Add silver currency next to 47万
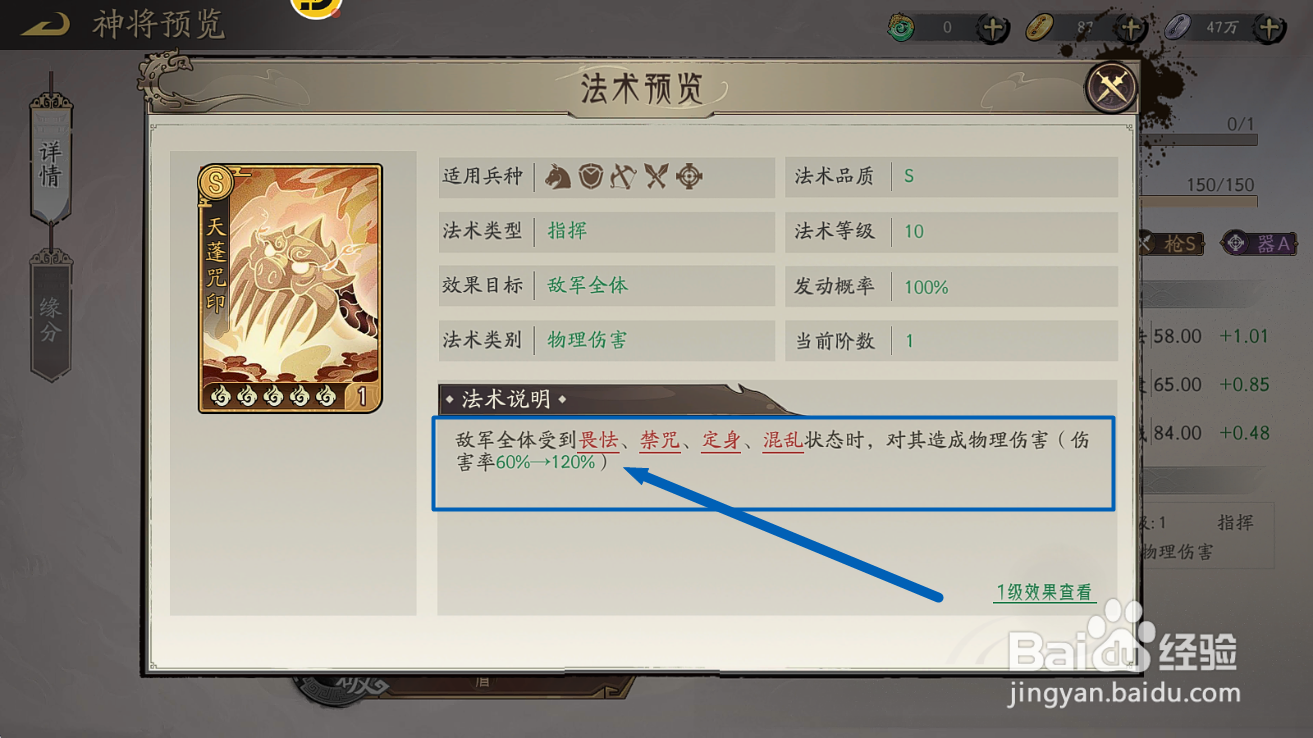Viewport: 1313px width, 738px height. 1269,28
